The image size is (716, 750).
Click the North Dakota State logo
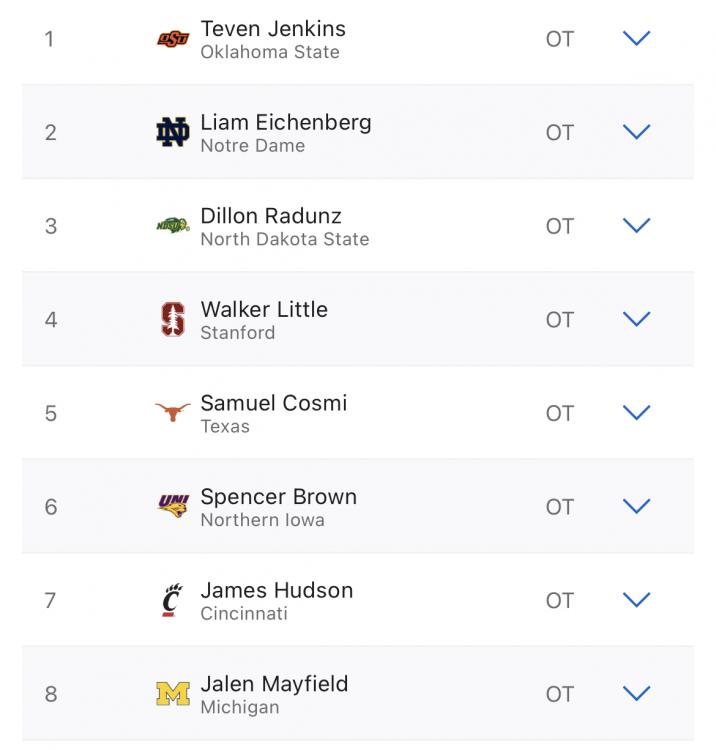pyautogui.click(x=173, y=226)
